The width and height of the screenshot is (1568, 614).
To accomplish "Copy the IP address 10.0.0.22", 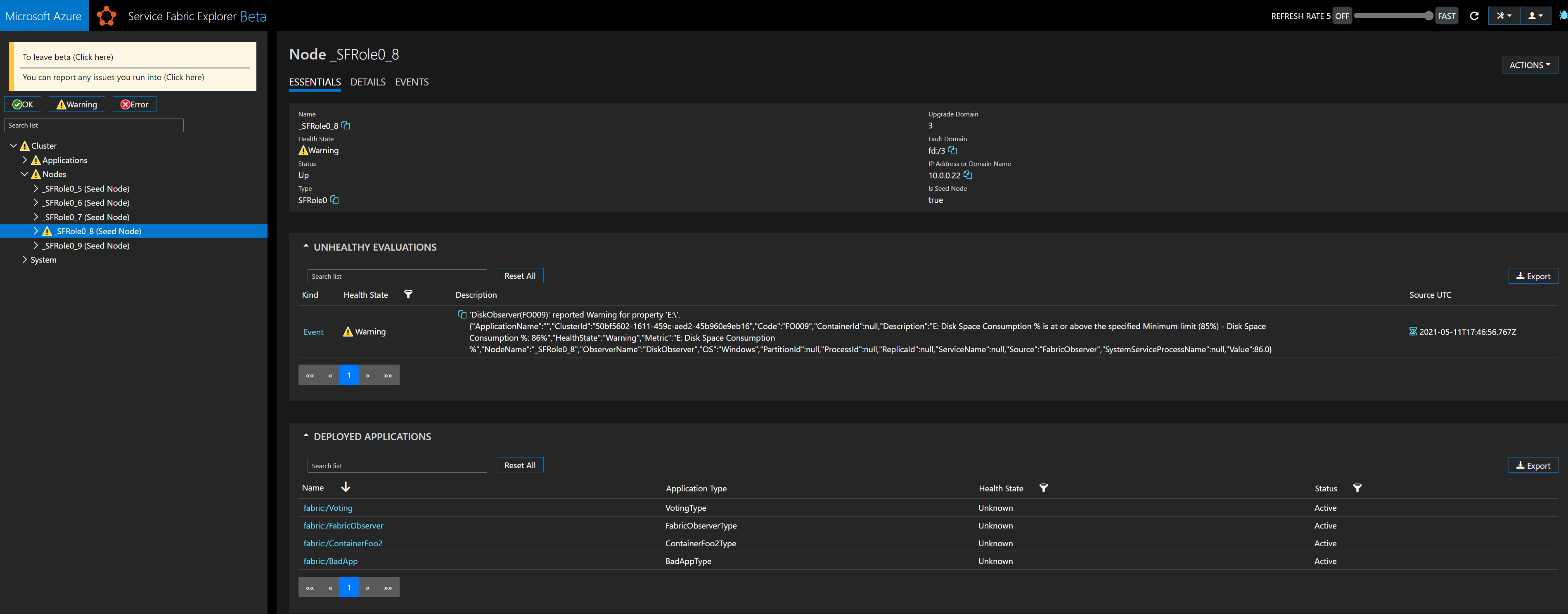I will pyautogui.click(x=968, y=175).
